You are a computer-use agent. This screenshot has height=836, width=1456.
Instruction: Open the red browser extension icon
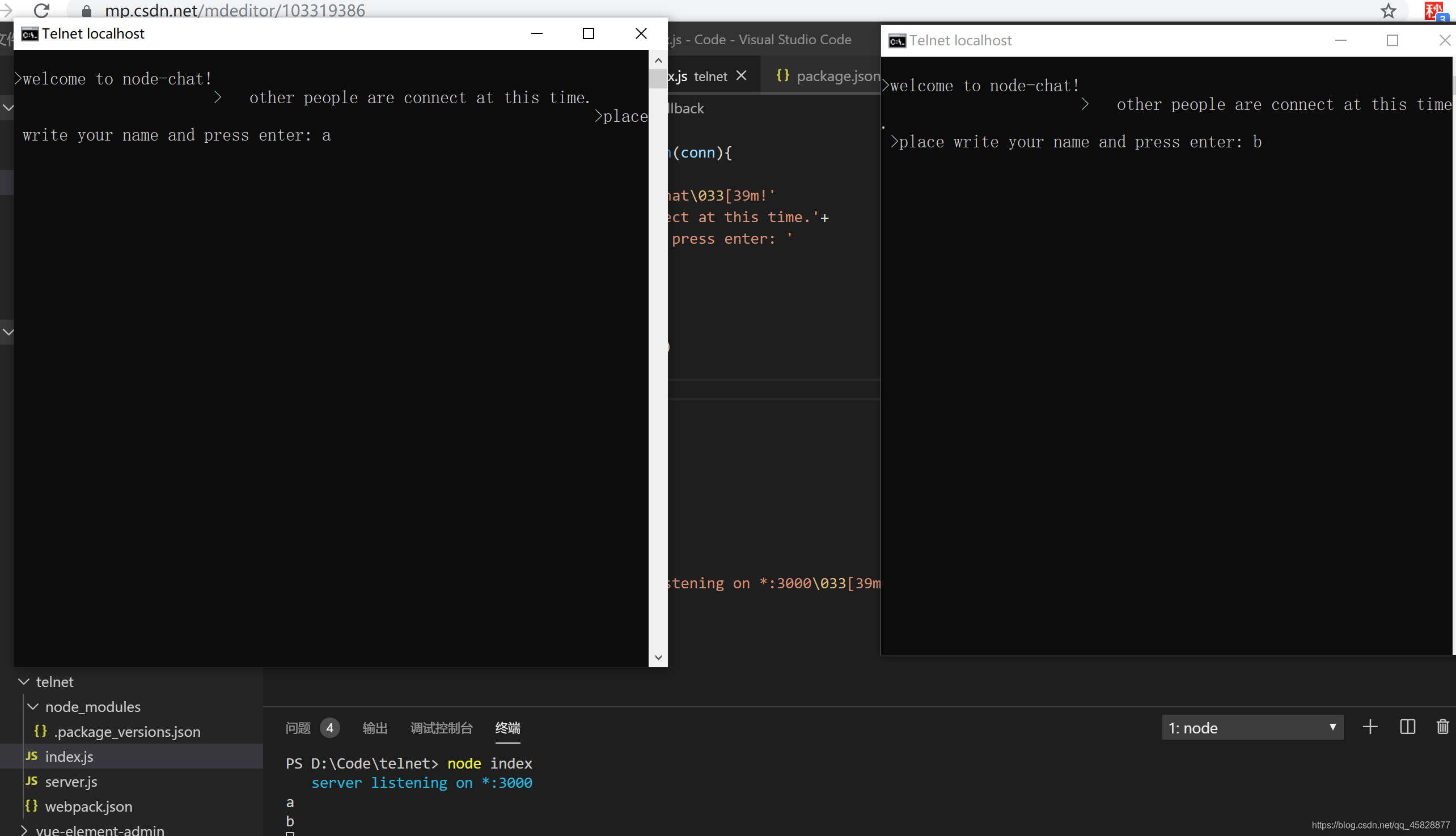(x=1434, y=10)
